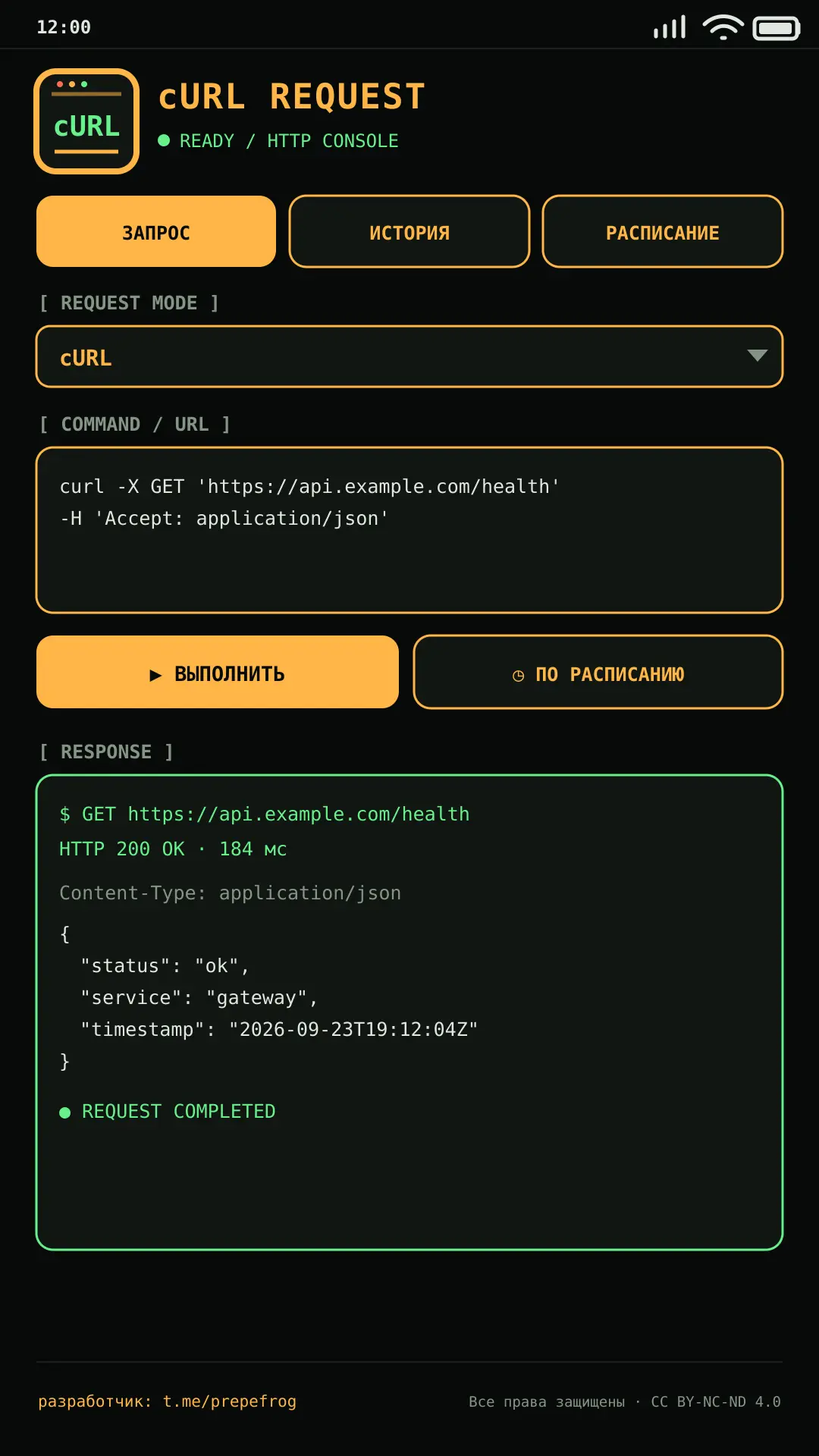This screenshot has height=1456, width=819.
Task: Switch to the ЗАПРОС tab
Action: (156, 231)
